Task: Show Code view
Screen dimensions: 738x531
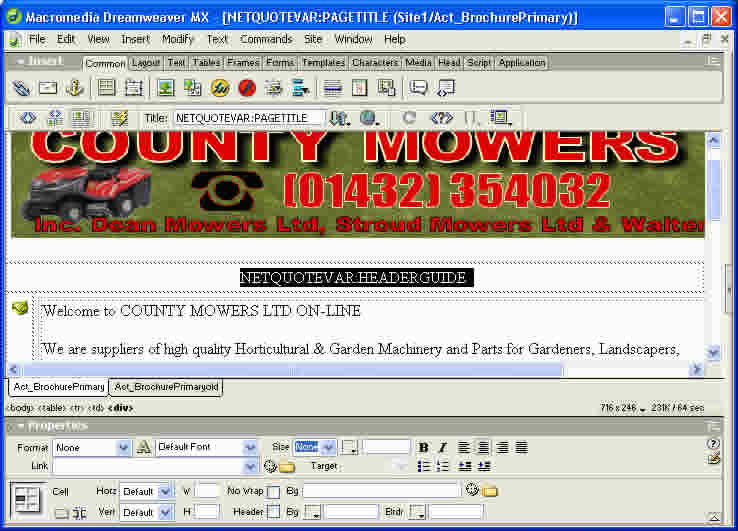Action: pos(28,118)
